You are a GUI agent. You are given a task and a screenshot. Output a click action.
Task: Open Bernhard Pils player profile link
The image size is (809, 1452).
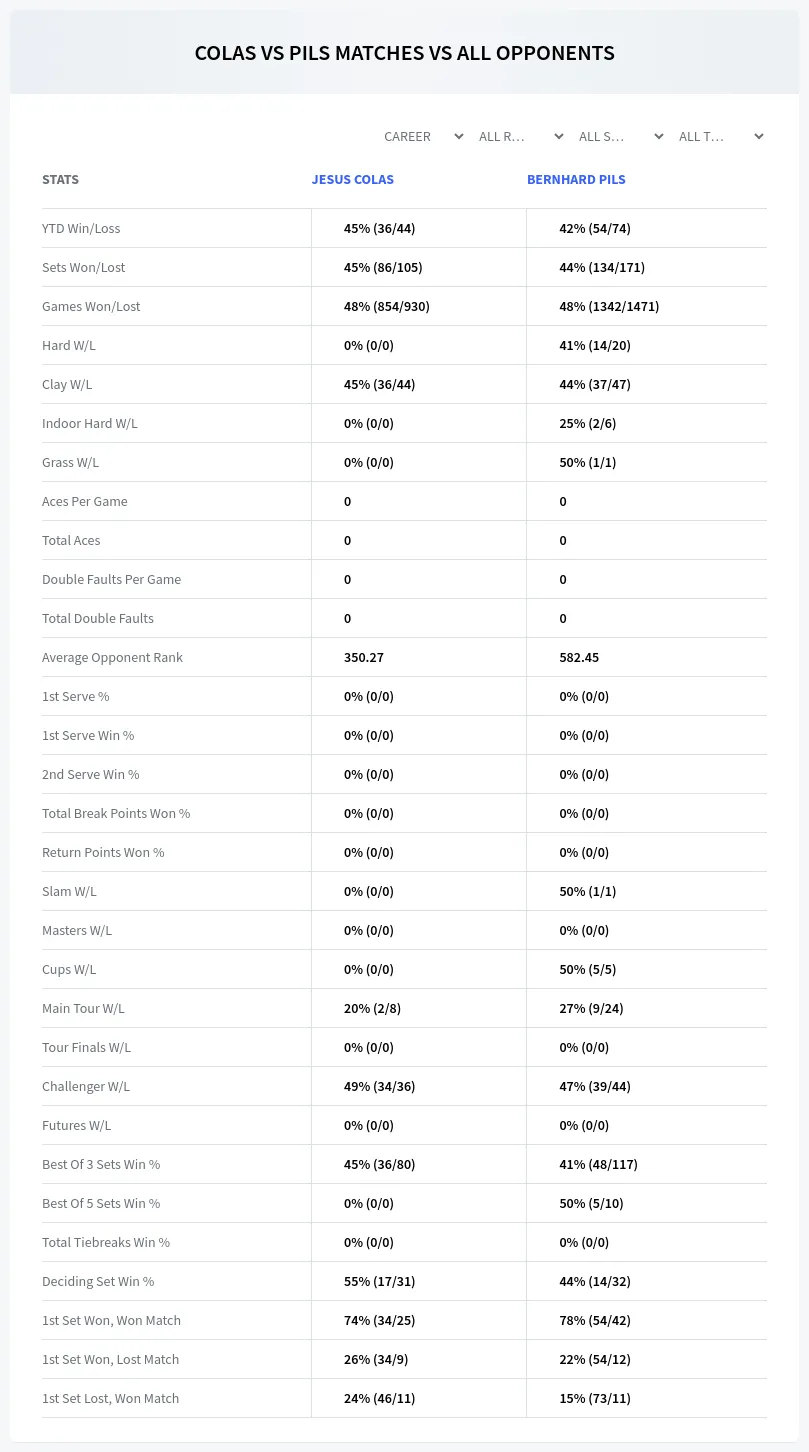(x=576, y=180)
